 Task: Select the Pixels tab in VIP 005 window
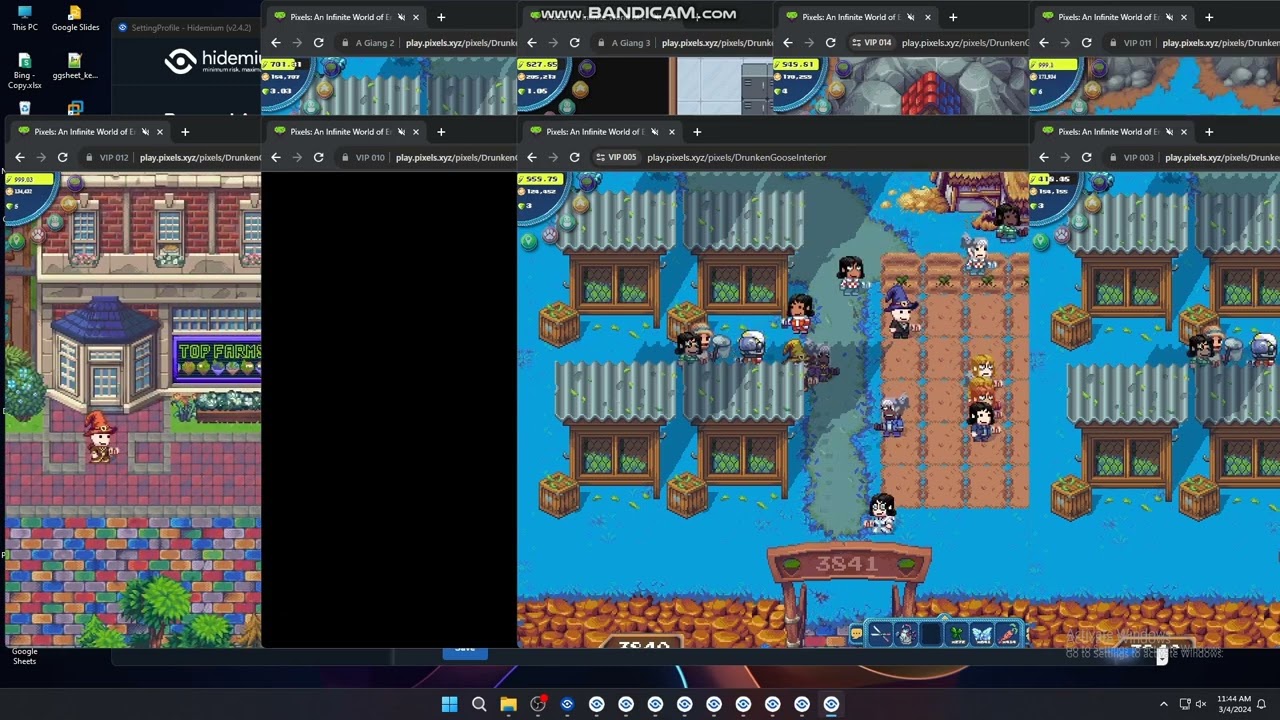pyautogui.click(x=600, y=131)
